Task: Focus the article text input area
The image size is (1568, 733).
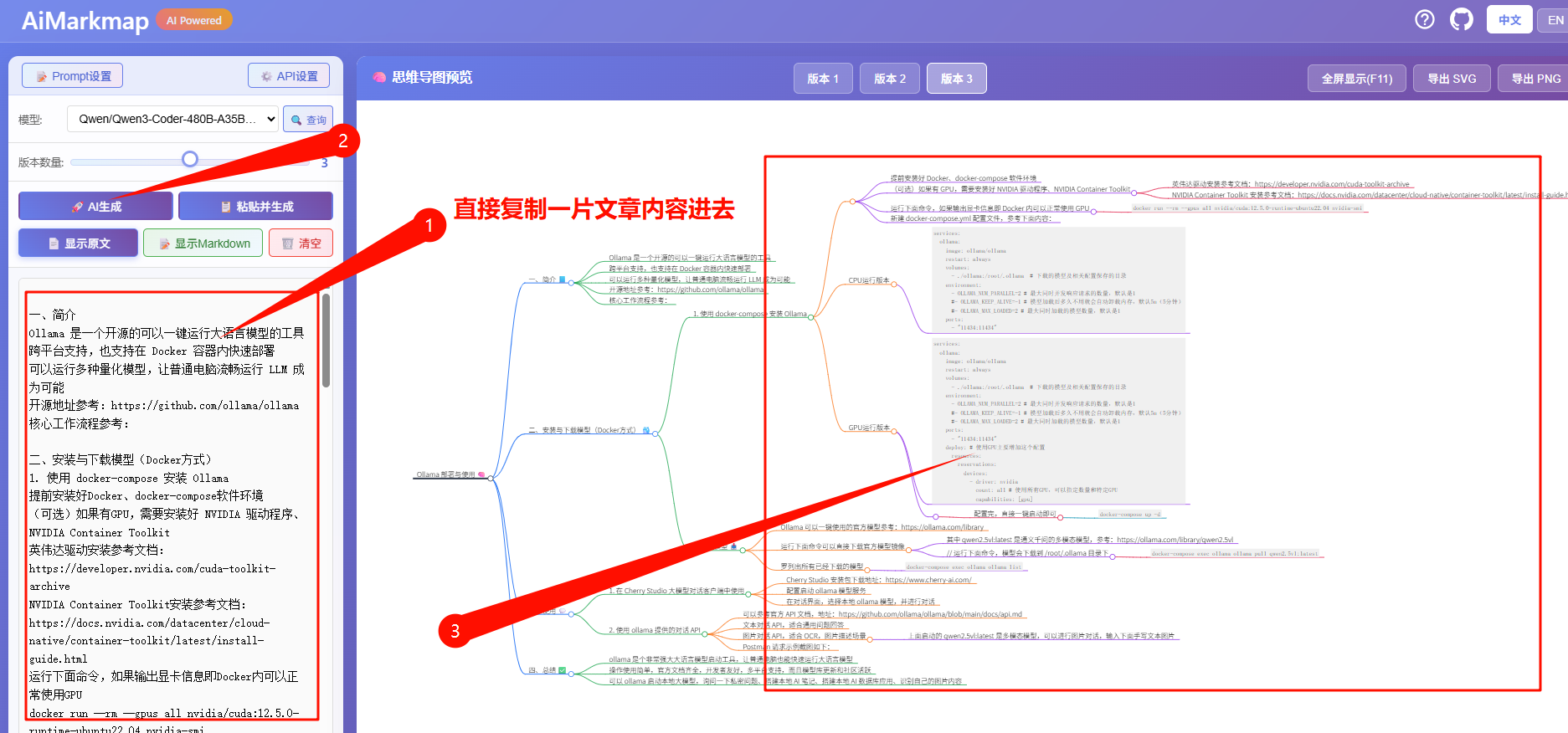Action: click(x=171, y=505)
